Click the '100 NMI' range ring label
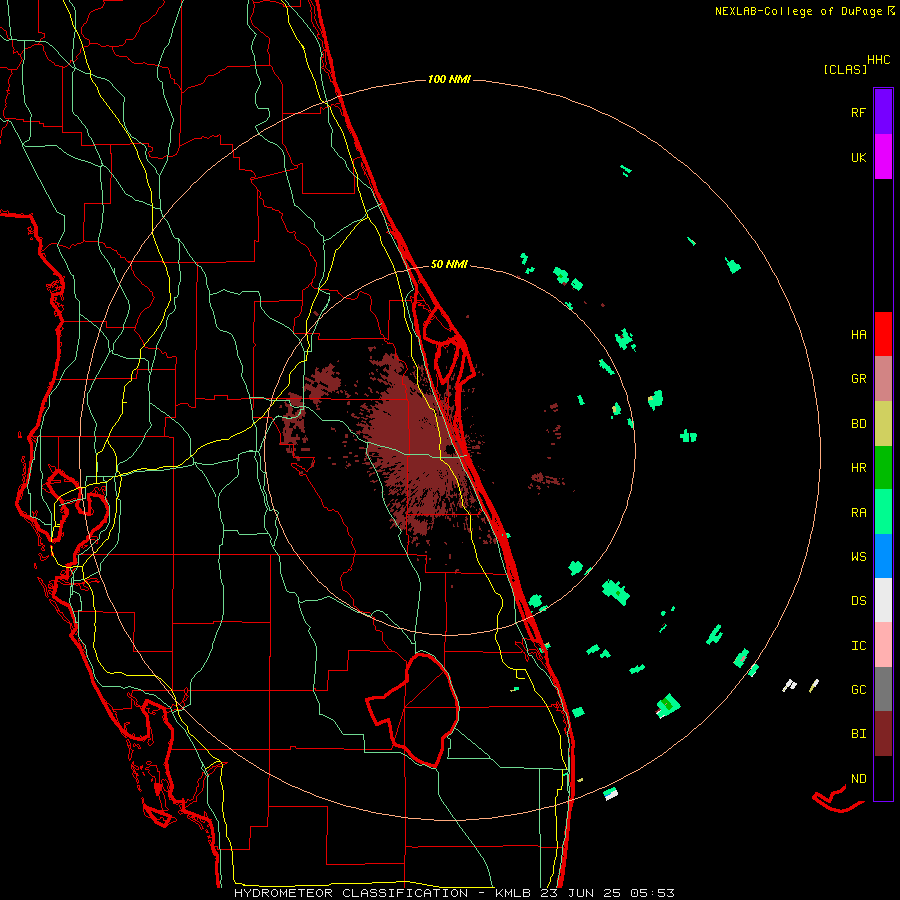Screen dimensions: 900x900 (449, 79)
